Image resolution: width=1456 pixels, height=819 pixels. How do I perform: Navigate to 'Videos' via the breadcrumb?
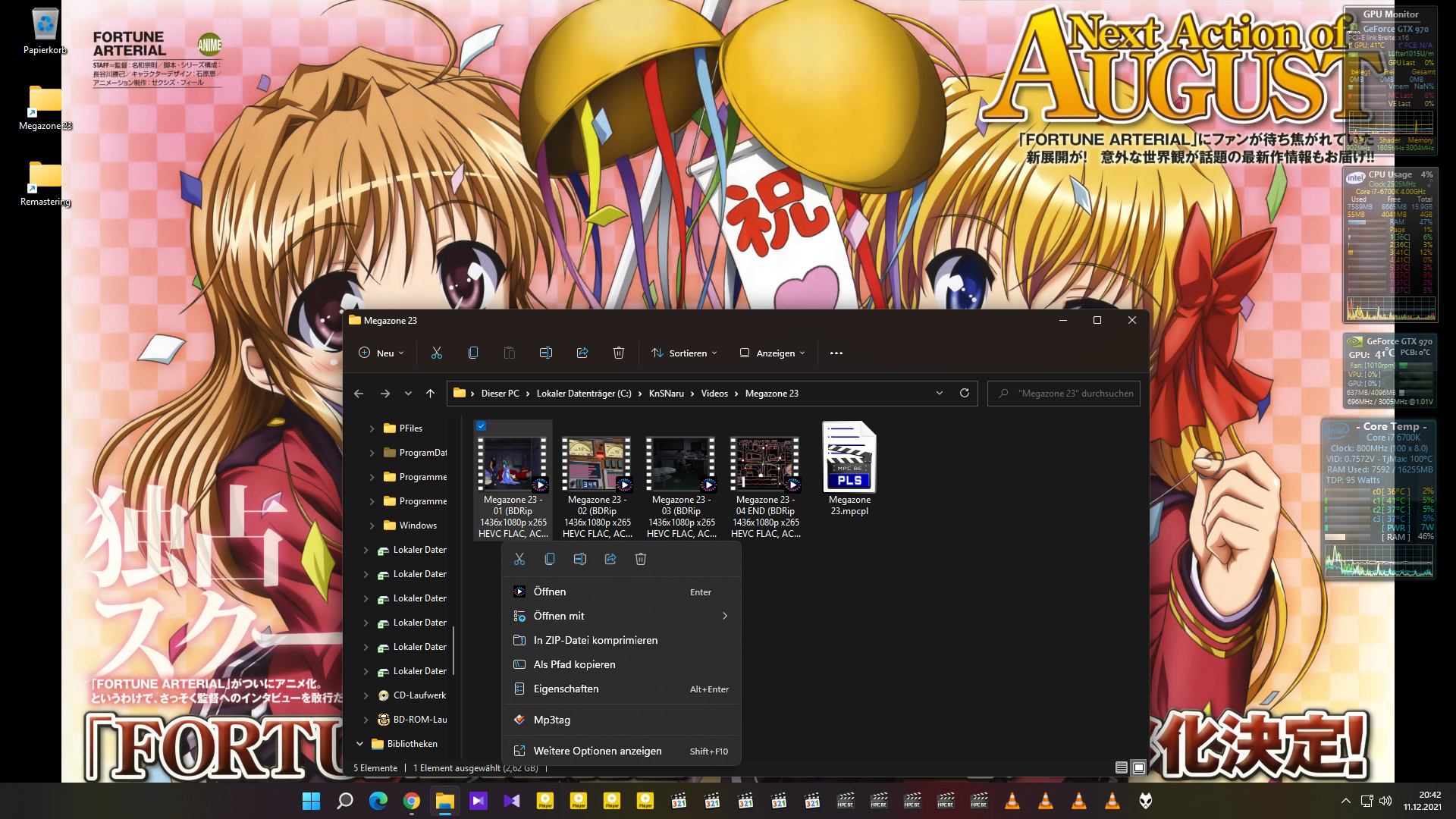coord(714,393)
